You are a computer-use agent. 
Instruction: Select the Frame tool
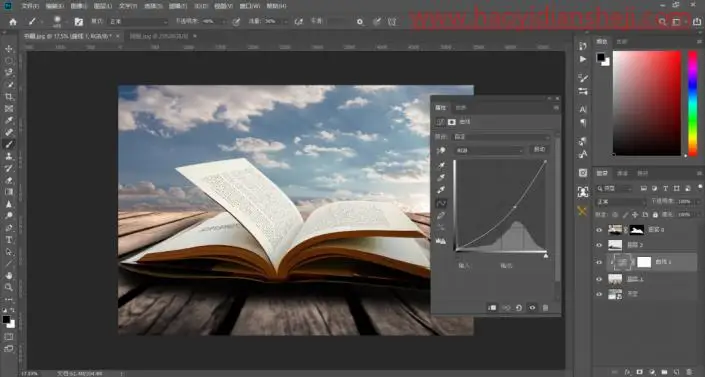click(9, 108)
